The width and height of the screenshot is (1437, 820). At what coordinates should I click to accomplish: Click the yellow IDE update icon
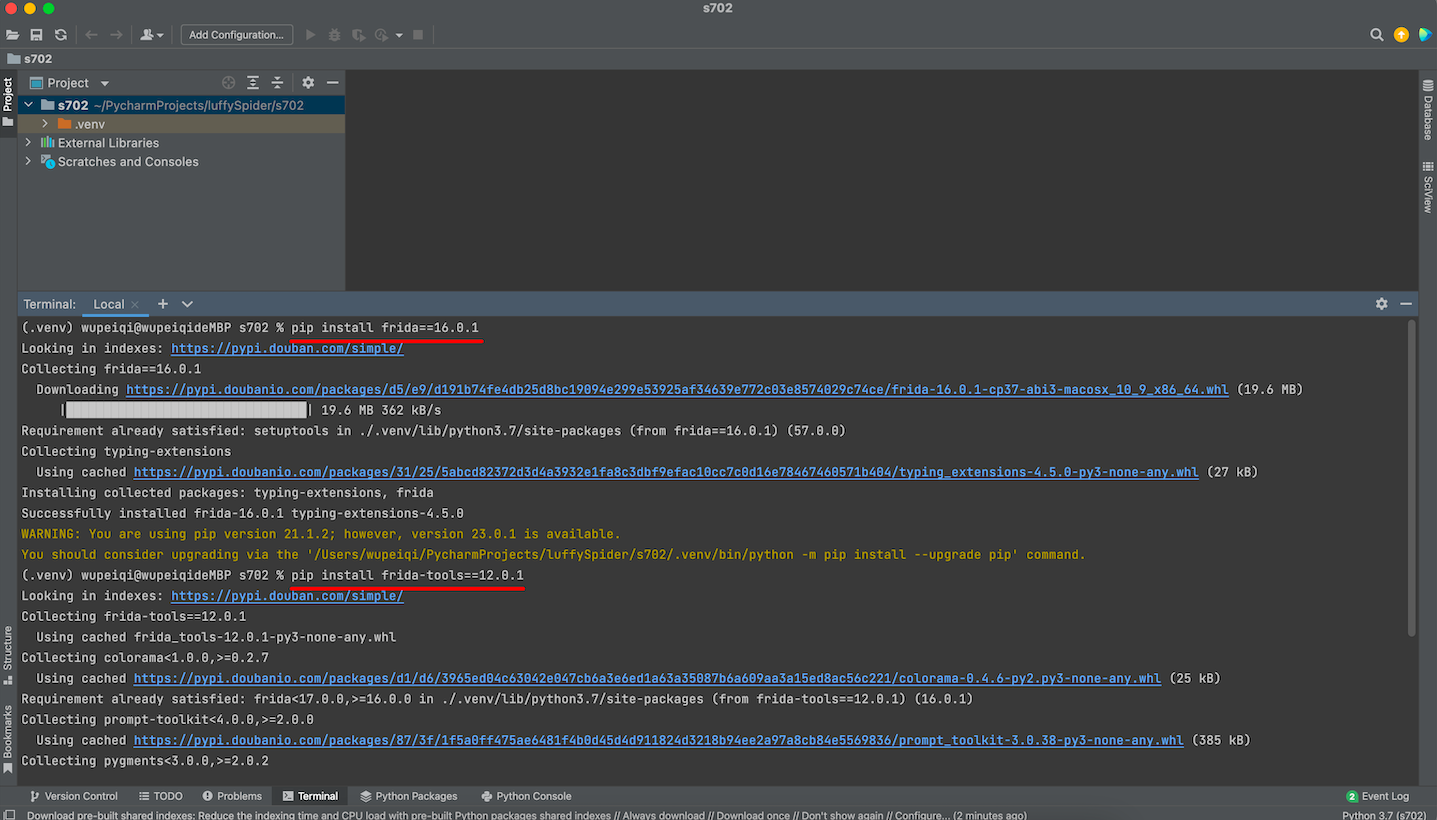pos(1401,35)
